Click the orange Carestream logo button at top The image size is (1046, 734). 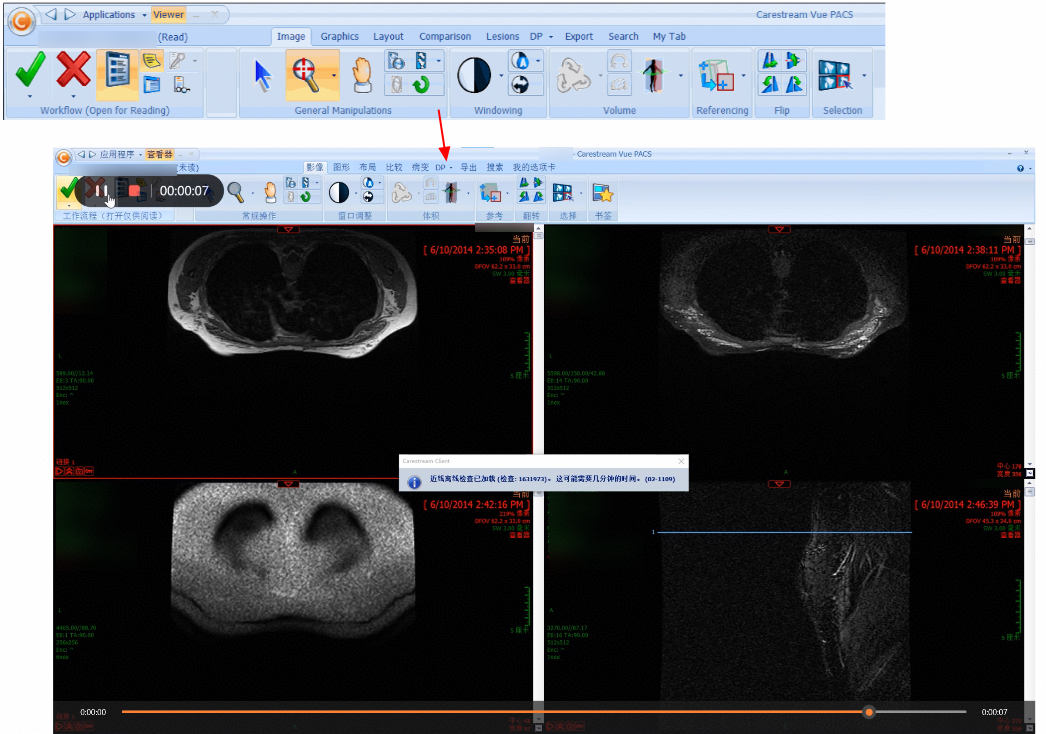[21, 22]
